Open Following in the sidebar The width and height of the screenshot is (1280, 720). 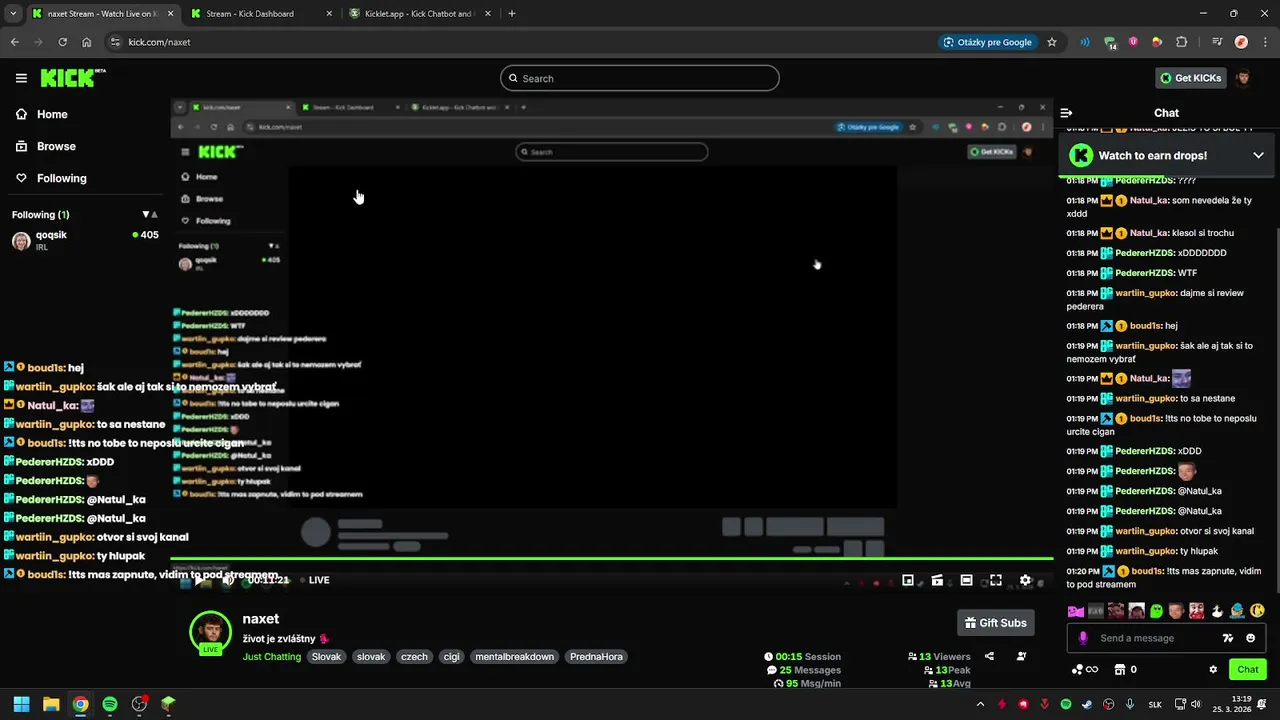tap(51, 178)
